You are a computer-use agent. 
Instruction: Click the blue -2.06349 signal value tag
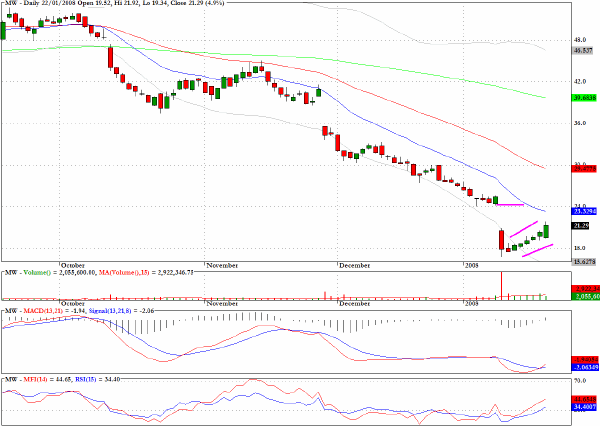click(584, 367)
